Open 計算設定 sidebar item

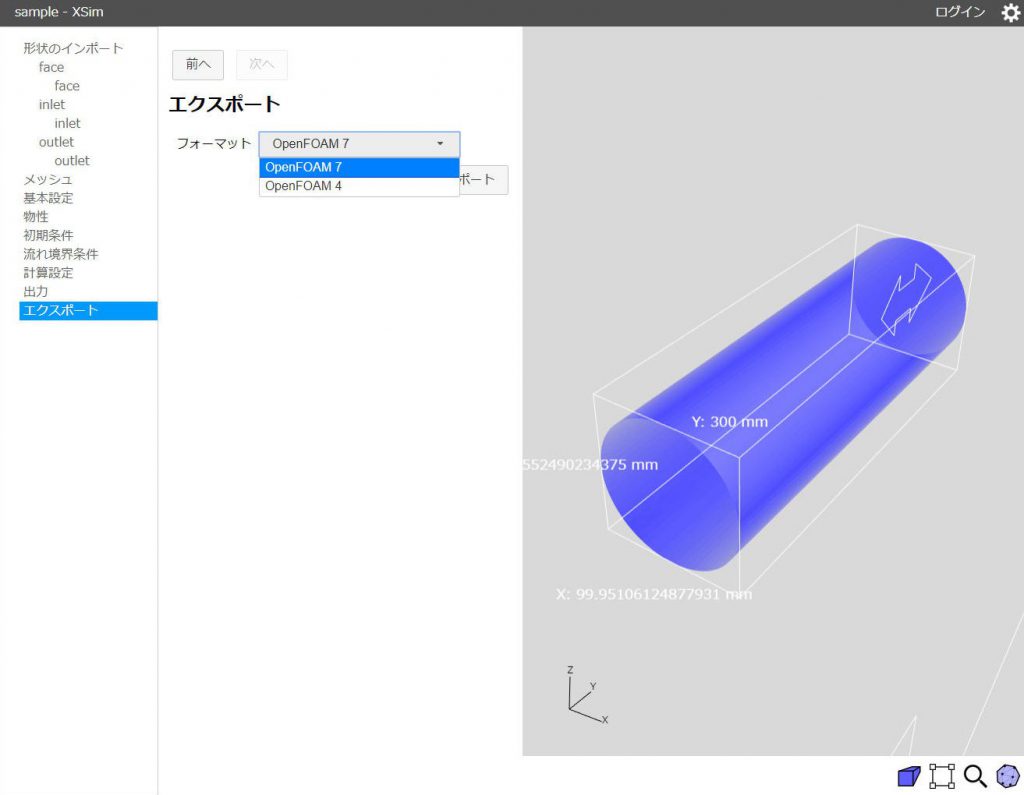click(x=48, y=272)
